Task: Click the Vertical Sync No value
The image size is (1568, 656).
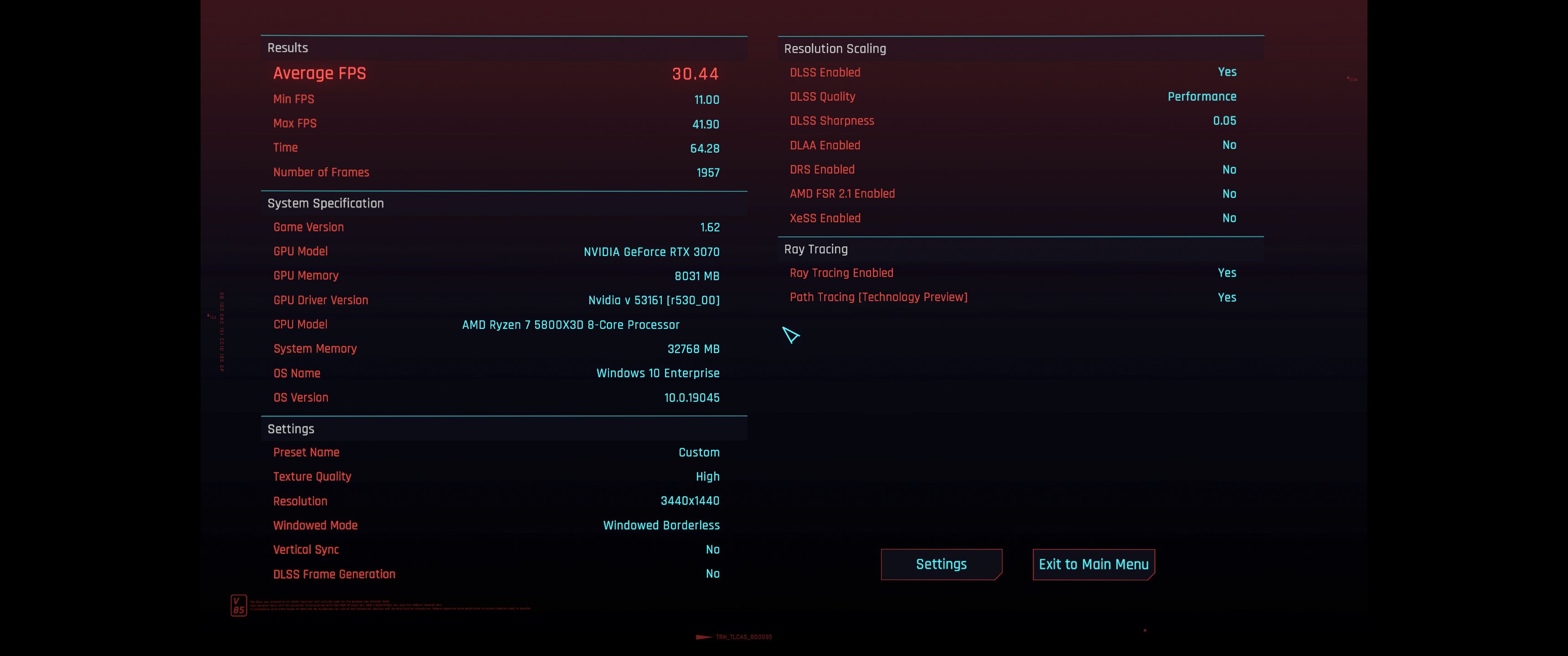Action: [712, 549]
